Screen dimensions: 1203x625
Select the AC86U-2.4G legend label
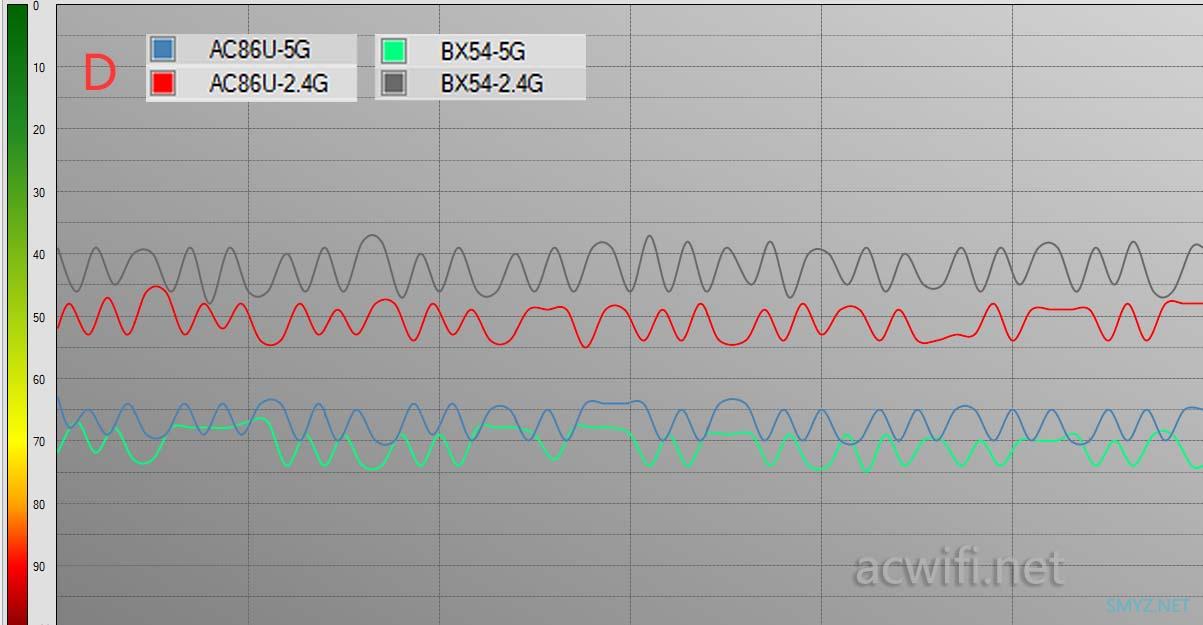tap(268, 84)
